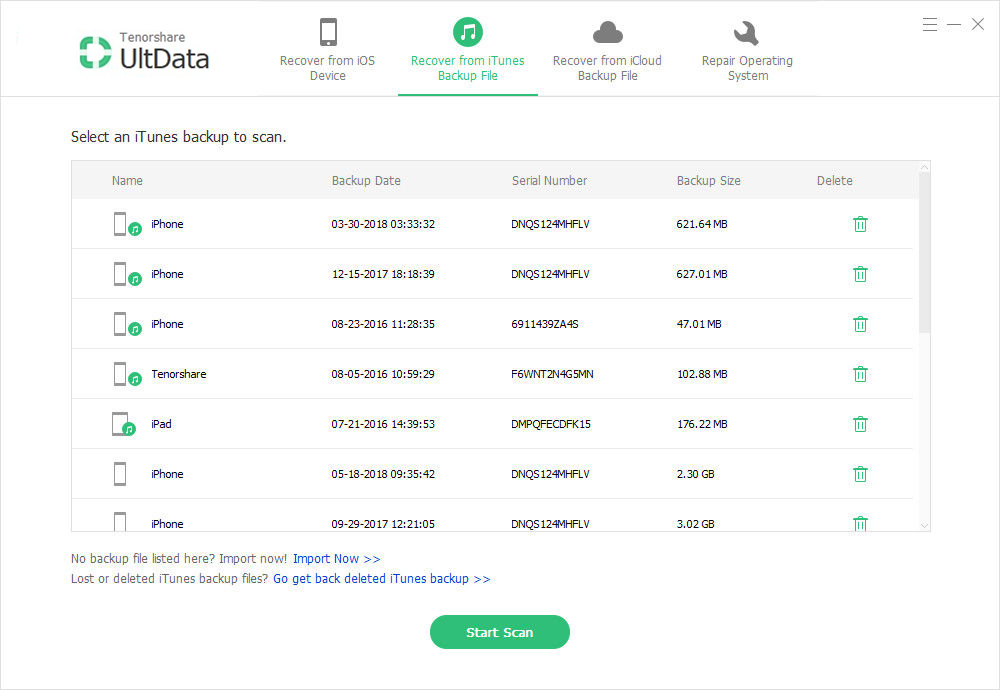Viewport: 1000px width, 690px height.
Task: Click the scrollbar down arrow
Action: coord(924,525)
